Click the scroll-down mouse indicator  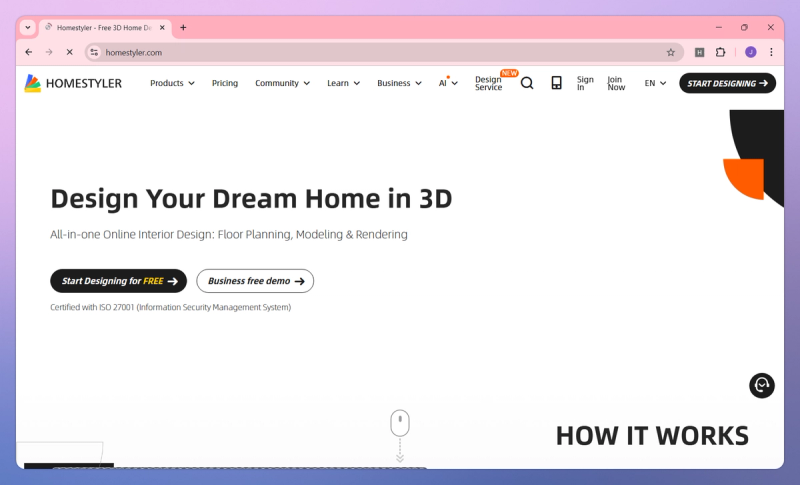(x=400, y=435)
